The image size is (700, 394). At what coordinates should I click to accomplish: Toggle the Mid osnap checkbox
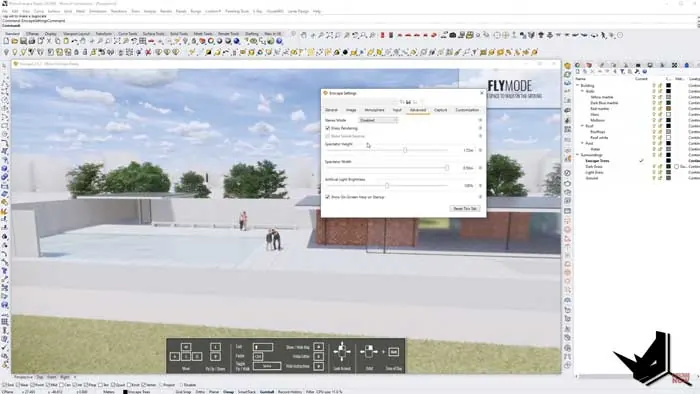pyautogui.click(x=48, y=385)
